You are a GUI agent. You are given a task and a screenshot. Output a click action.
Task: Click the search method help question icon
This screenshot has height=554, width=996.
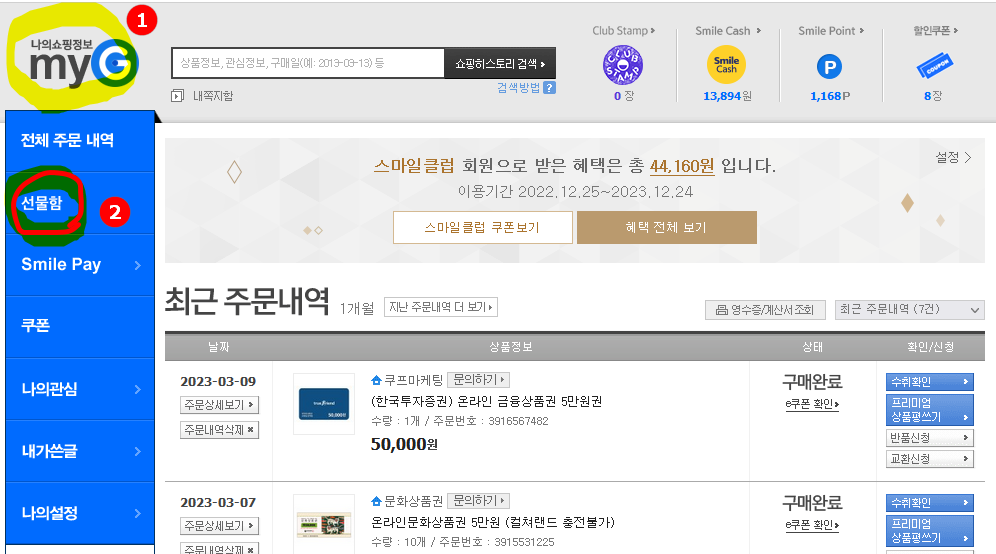point(549,88)
